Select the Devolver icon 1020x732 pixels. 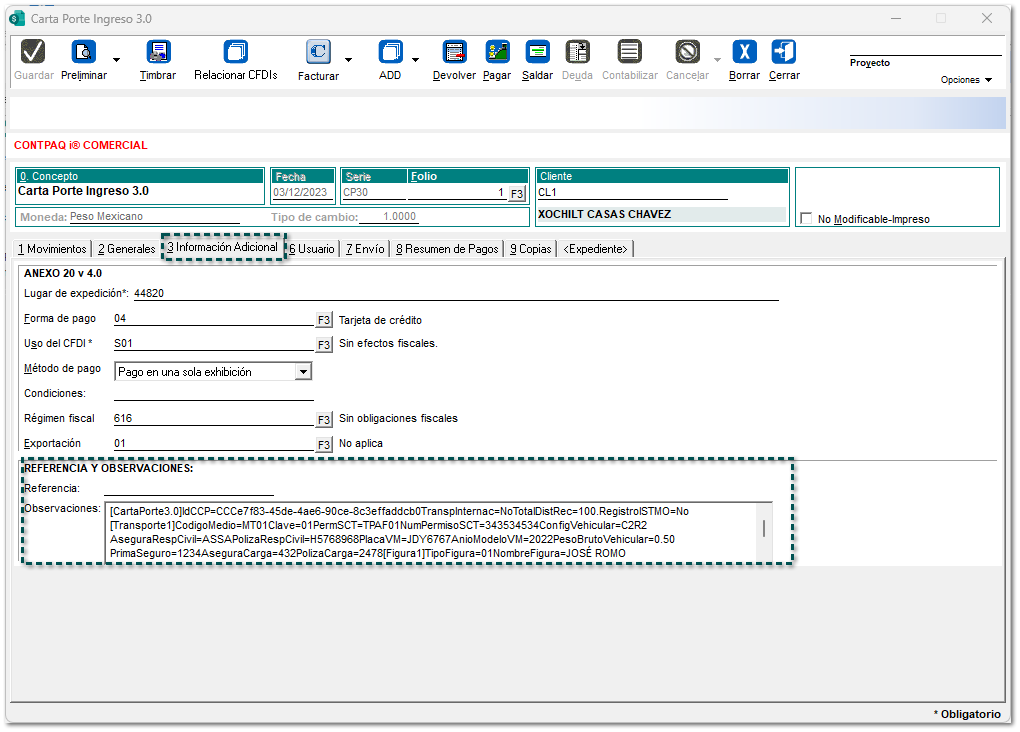pyautogui.click(x=455, y=53)
